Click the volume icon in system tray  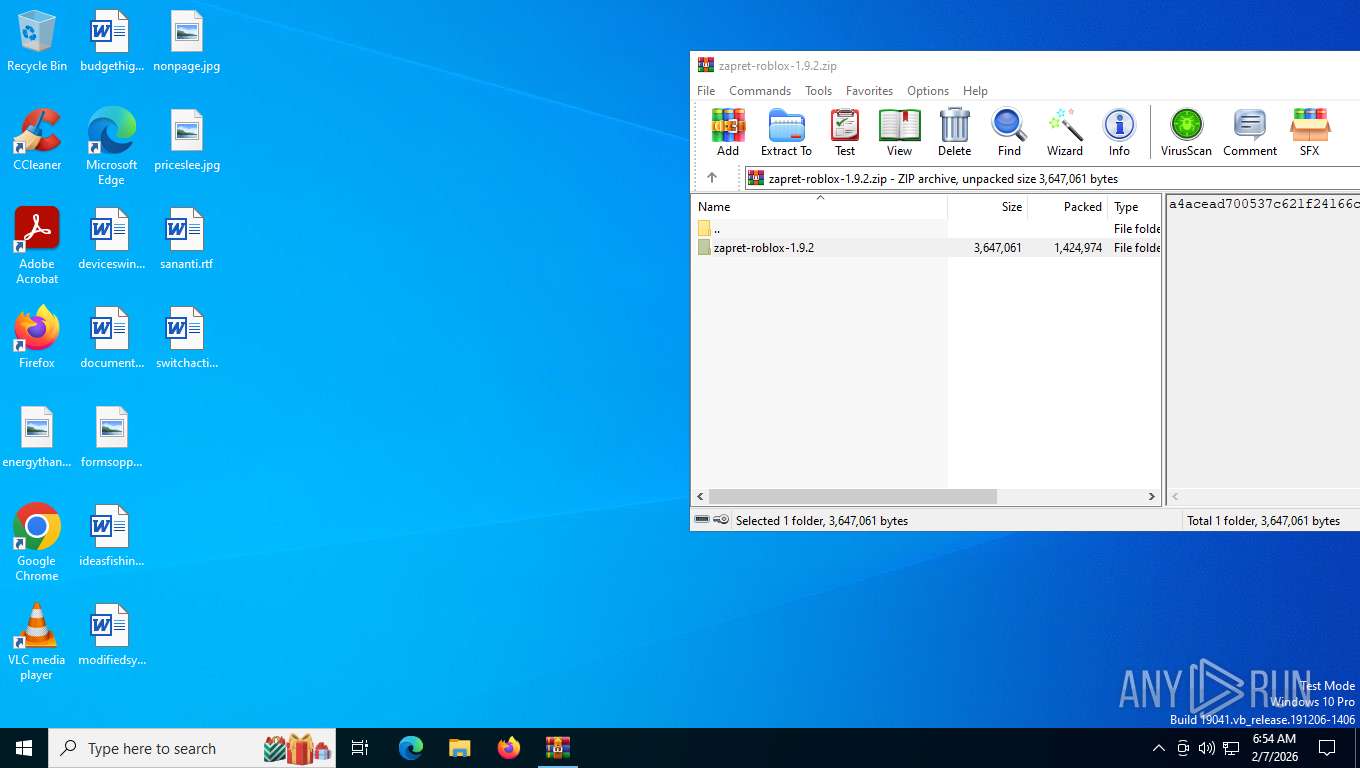(1207, 748)
